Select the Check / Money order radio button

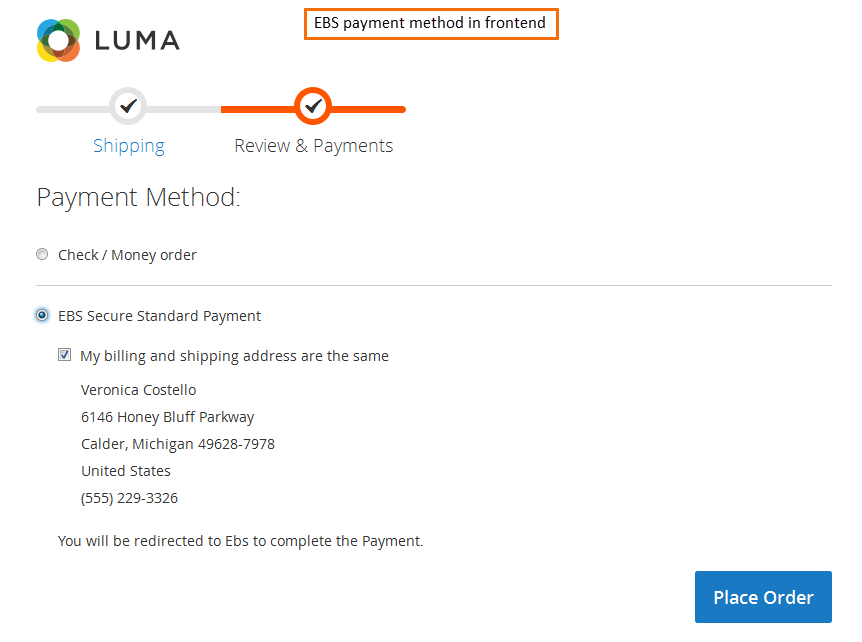click(42, 255)
